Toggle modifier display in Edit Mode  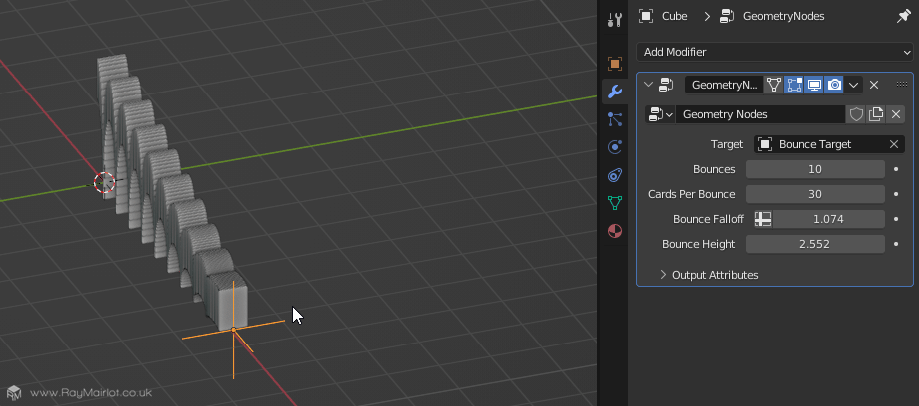[794, 85]
